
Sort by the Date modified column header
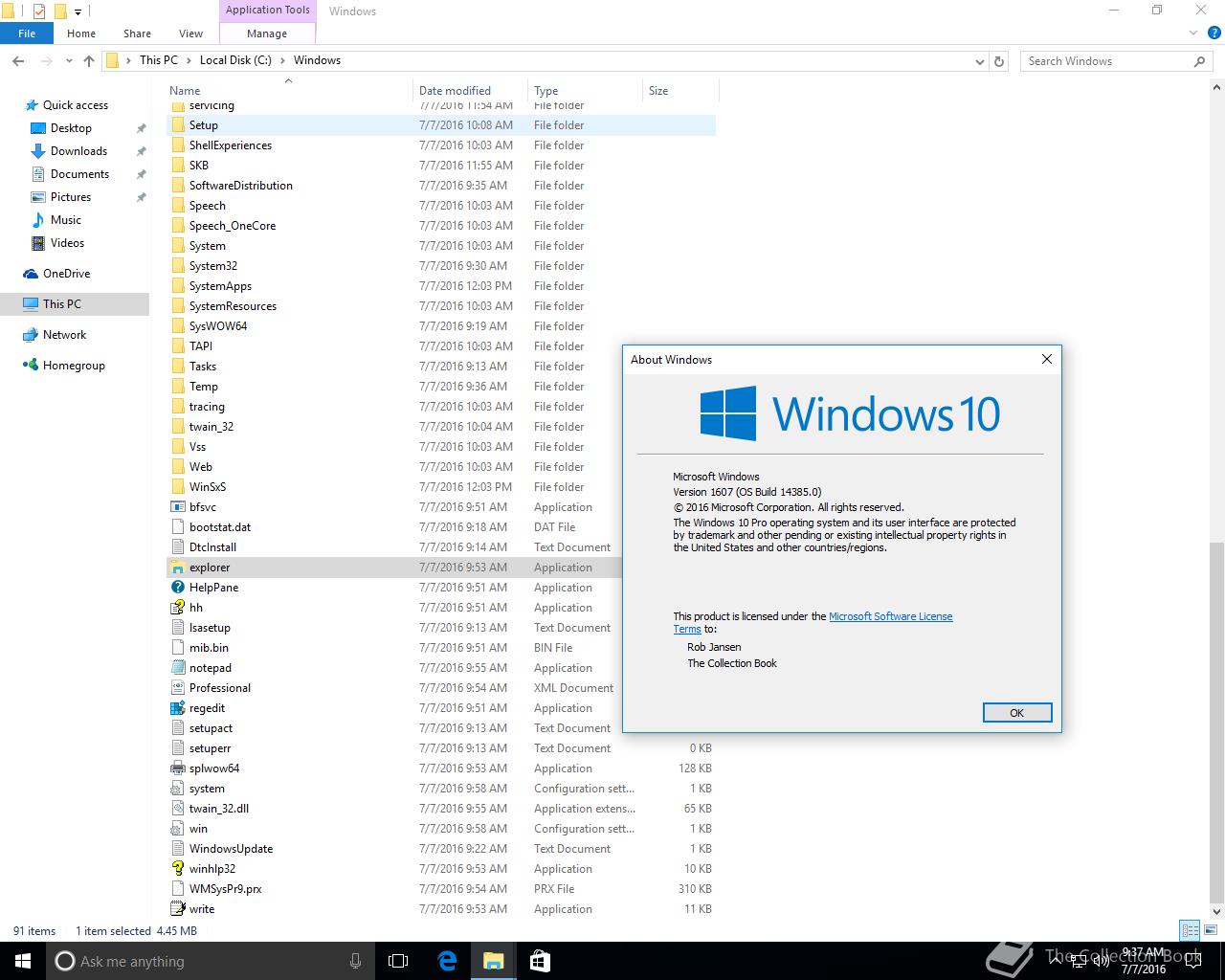(x=470, y=91)
